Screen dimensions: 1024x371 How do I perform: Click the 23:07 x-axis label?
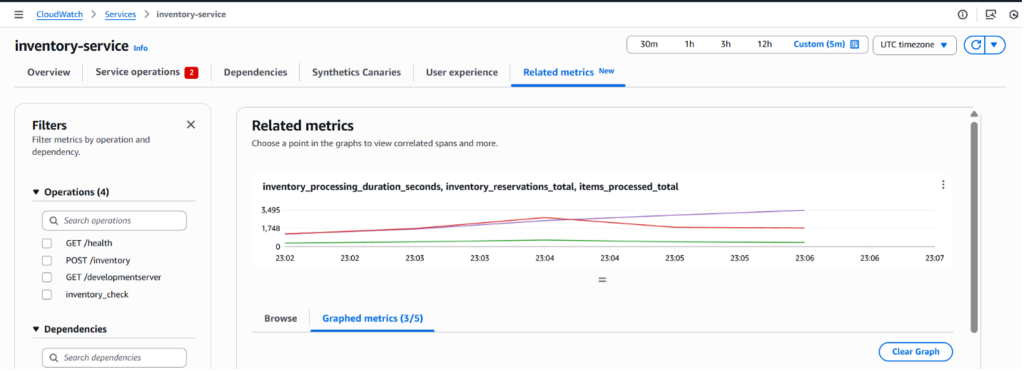[x=934, y=258]
